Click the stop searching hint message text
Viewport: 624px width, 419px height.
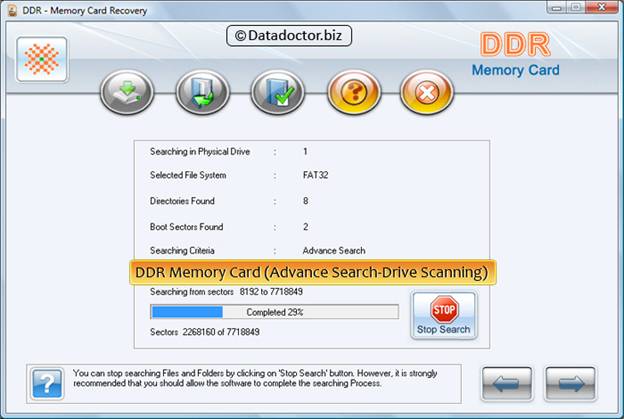pos(255,378)
